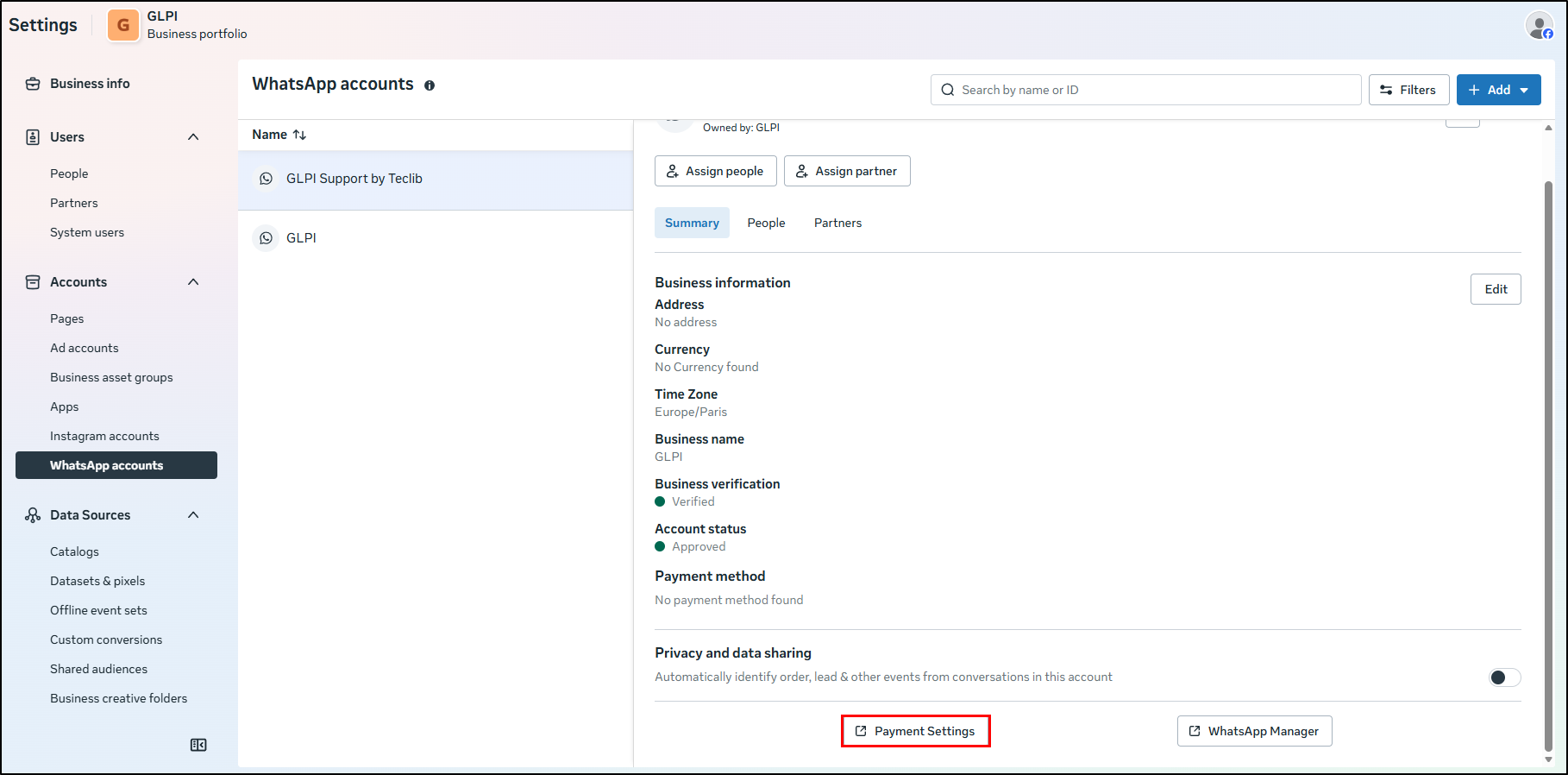
Task: Click WhatsApp icon for GLPI Support by Teclib
Action: (267, 179)
